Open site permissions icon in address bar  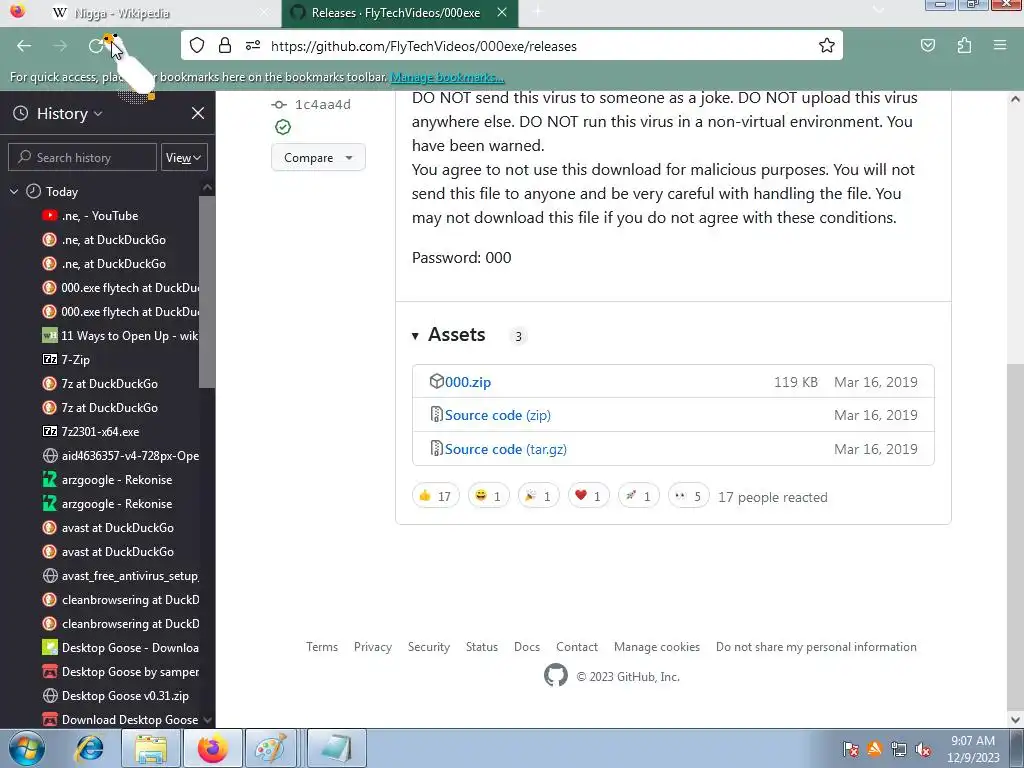(x=253, y=46)
